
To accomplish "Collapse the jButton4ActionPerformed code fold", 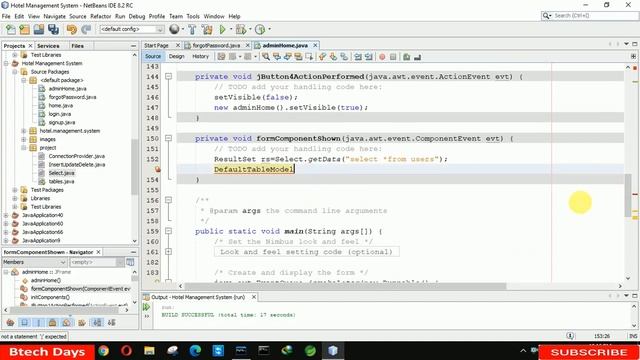I will click(168, 76).
